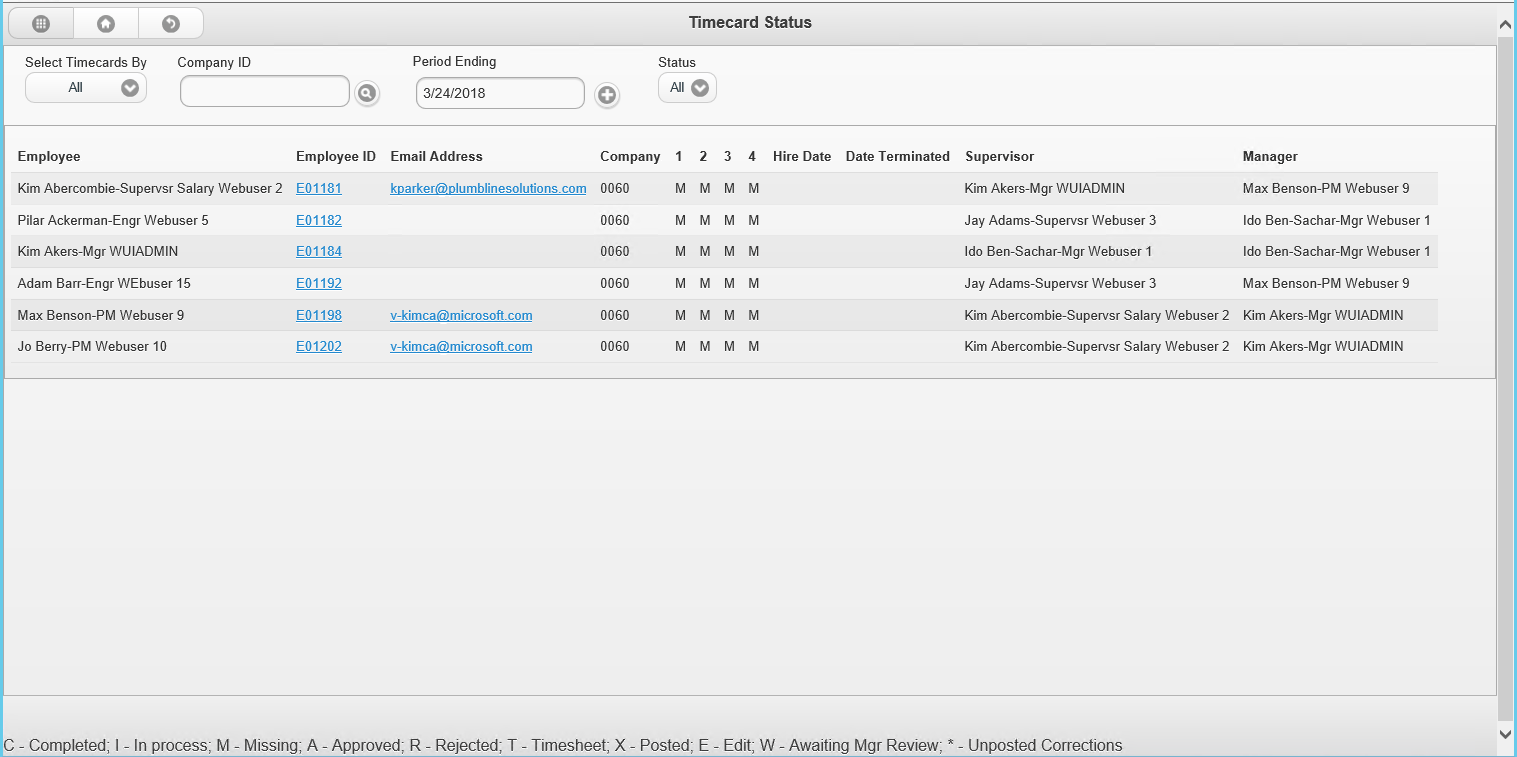Open Company ID lookup magnifier icon

tap(367, 94)
